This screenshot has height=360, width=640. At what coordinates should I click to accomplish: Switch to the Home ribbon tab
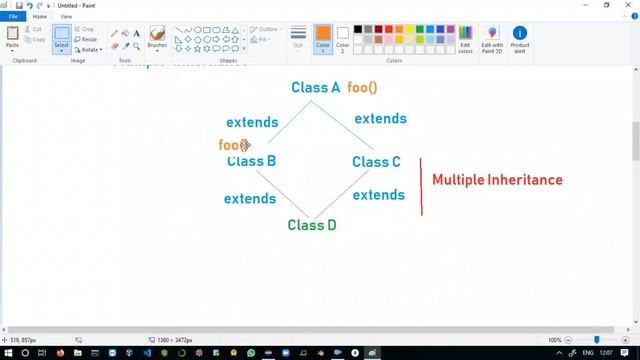click(x=40, y=17)
